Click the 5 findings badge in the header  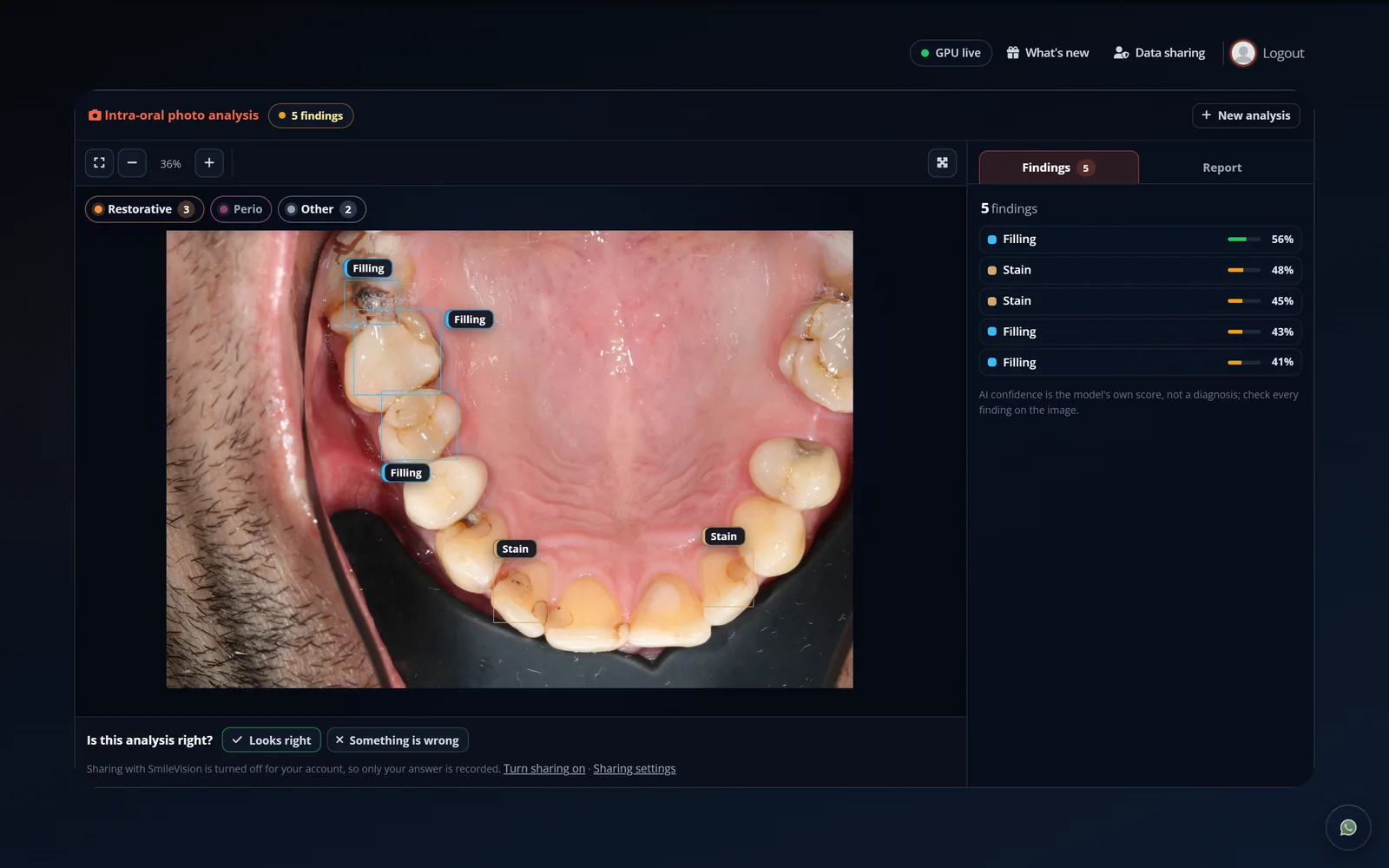pyautogui.click(x=311, y=115)
